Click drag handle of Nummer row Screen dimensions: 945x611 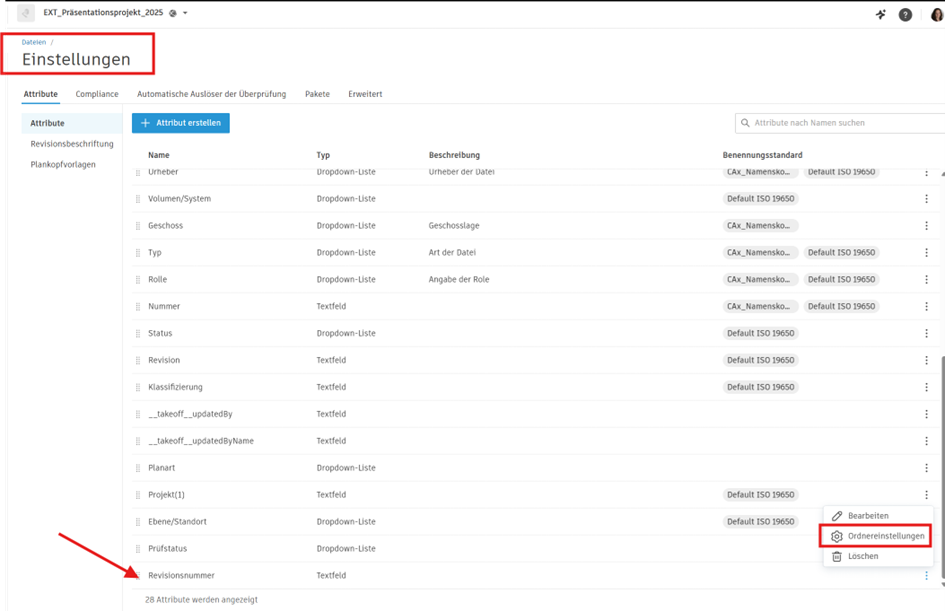point(139,306)
